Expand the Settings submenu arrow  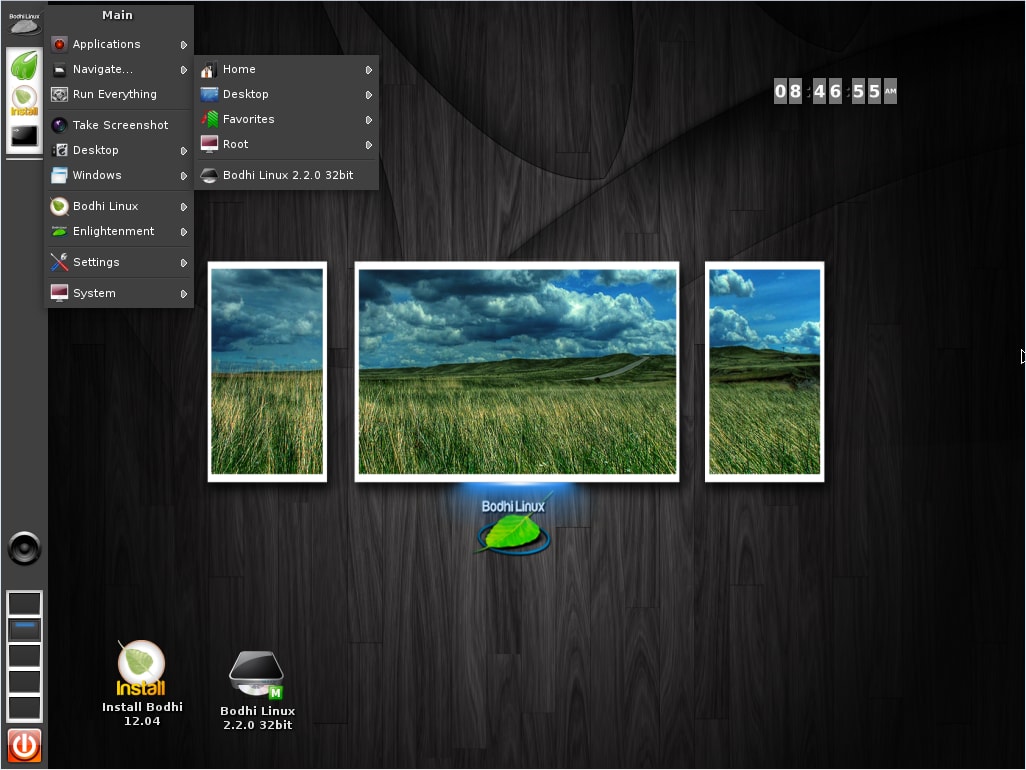(184, 262)
